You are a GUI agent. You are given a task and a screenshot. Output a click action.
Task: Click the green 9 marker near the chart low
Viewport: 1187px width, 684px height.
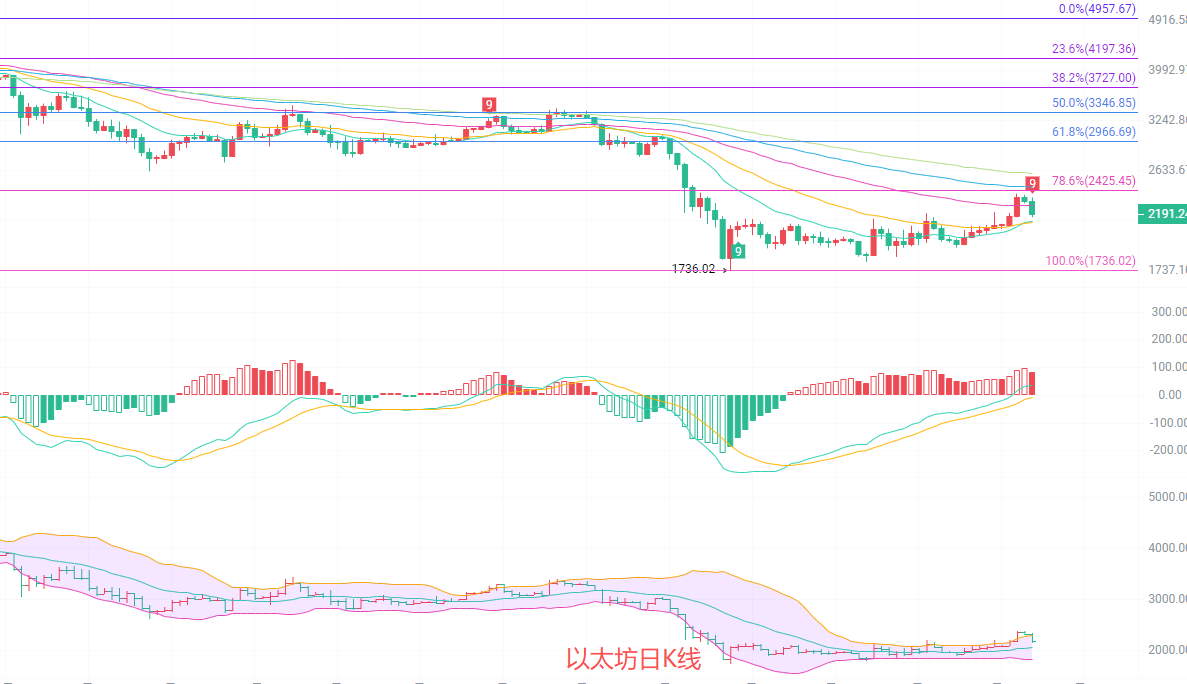(738, 250)
